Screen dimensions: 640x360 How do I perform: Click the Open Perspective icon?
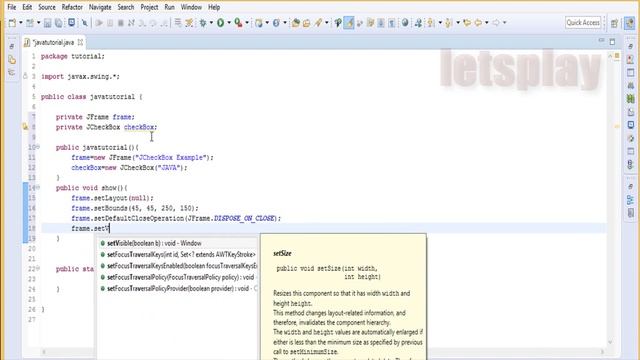(614, 23)
